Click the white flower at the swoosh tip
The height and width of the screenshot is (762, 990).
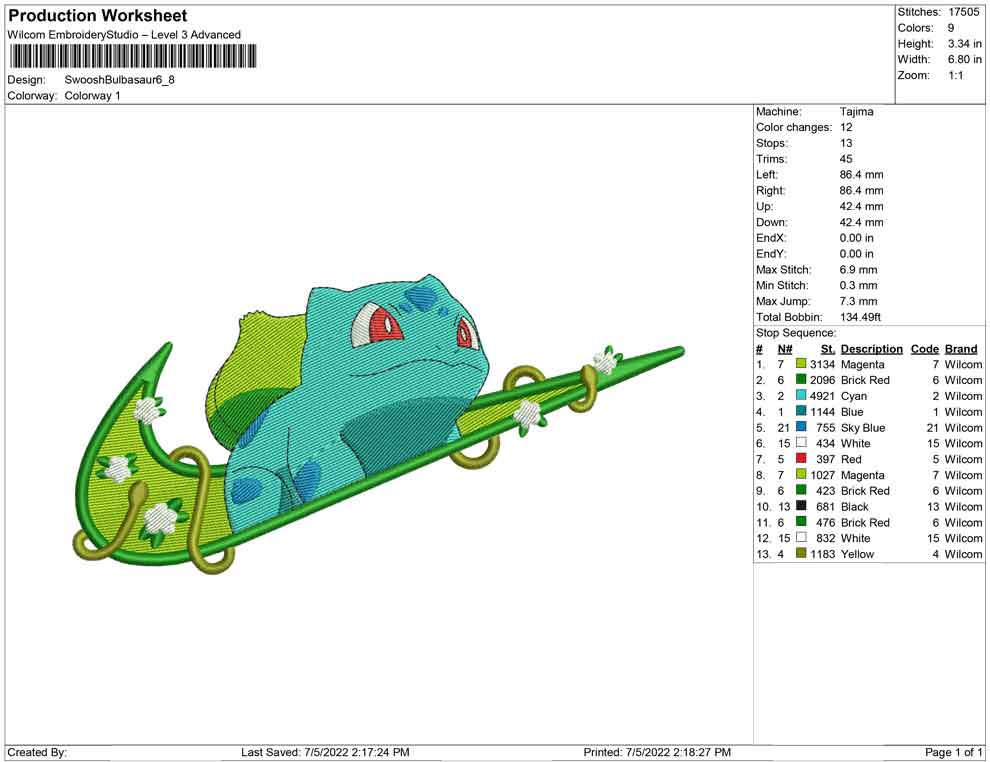click(x=604, y=359)
